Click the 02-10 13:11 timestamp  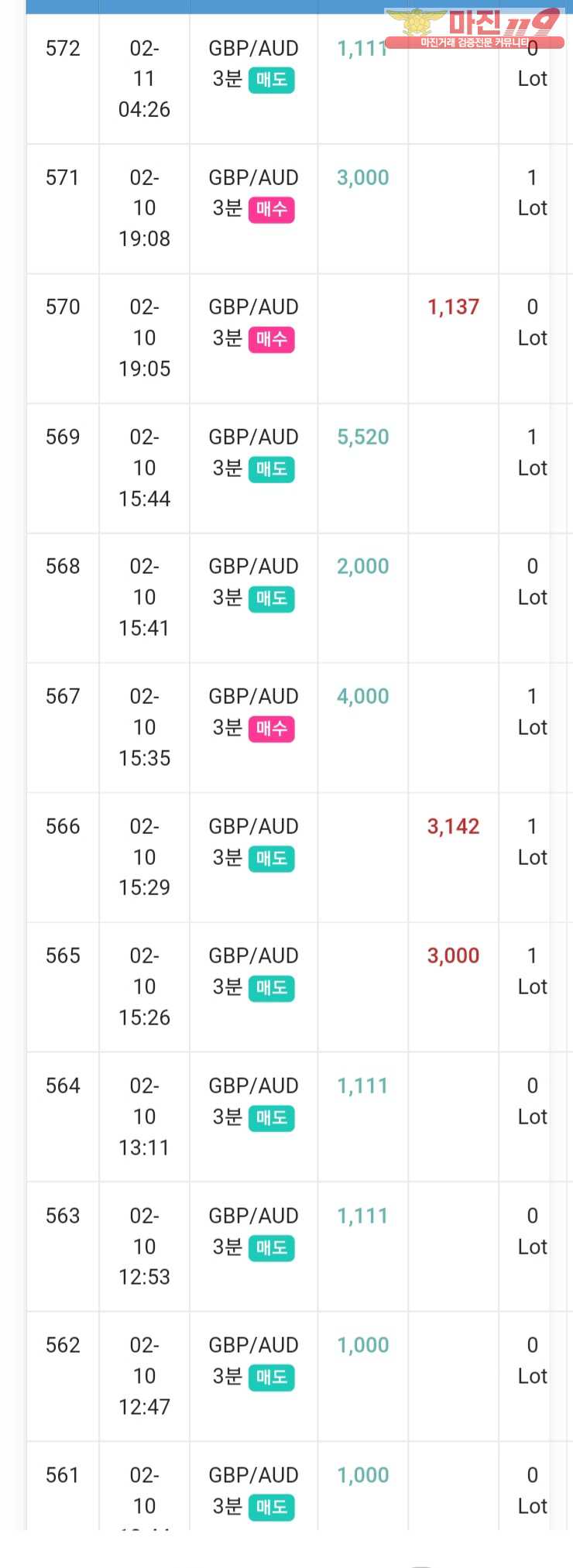[144, 1117]
